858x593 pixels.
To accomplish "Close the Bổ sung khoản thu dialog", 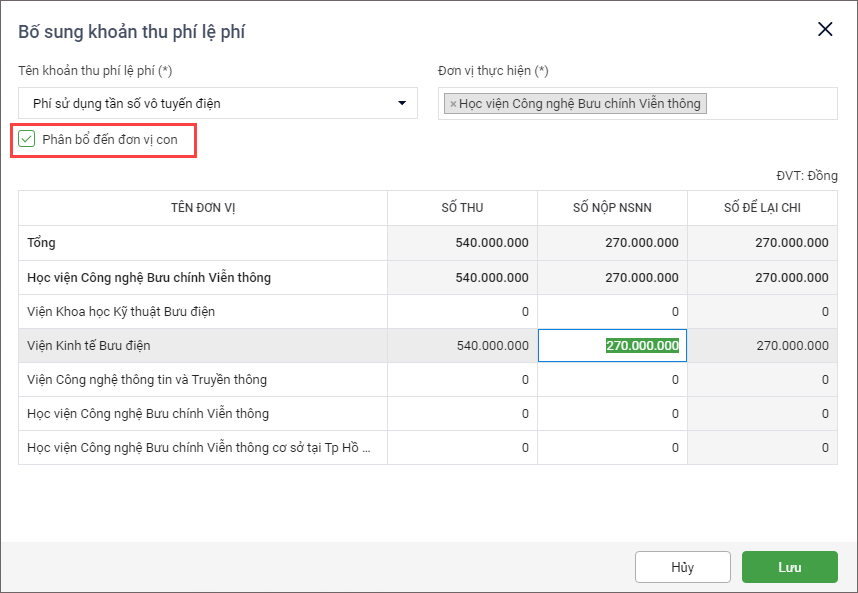I will (825, 29).
